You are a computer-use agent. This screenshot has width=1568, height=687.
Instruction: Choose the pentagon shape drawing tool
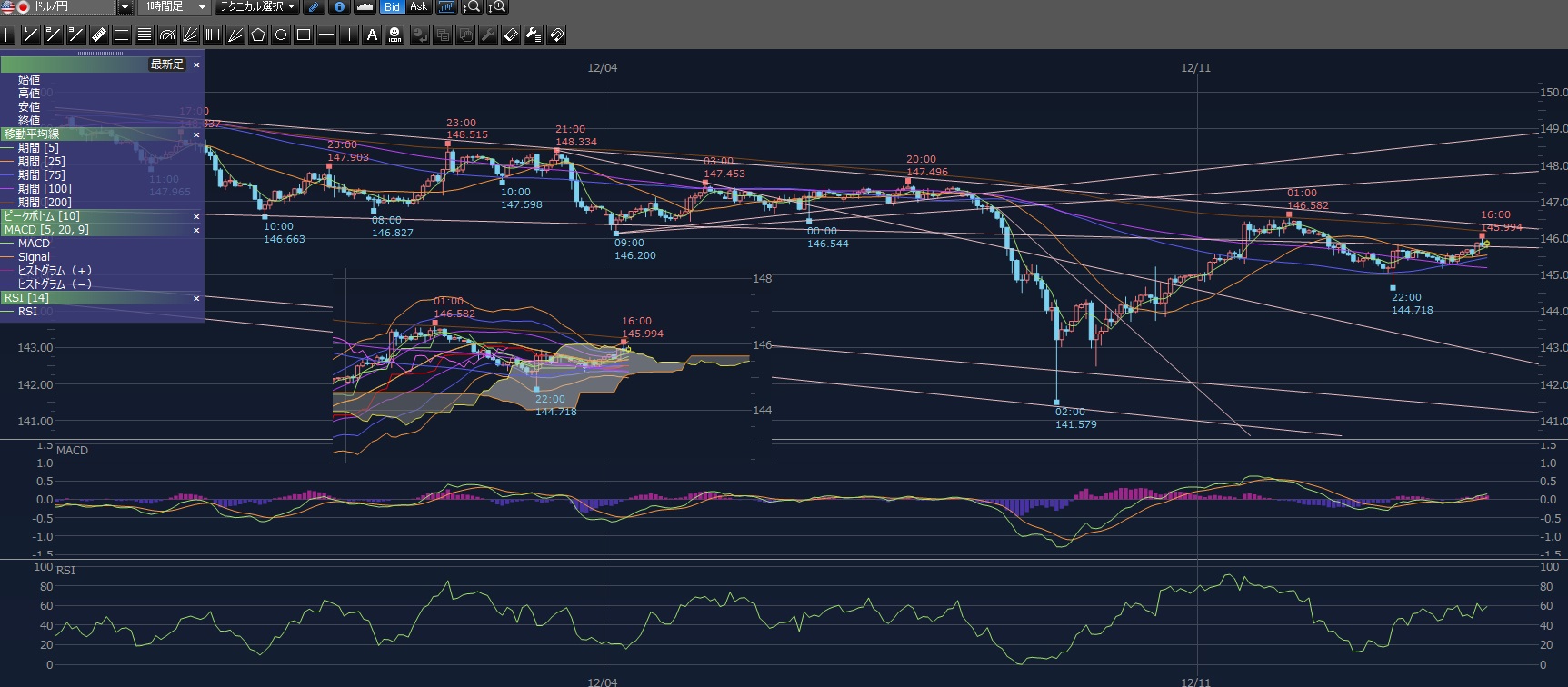258,35
